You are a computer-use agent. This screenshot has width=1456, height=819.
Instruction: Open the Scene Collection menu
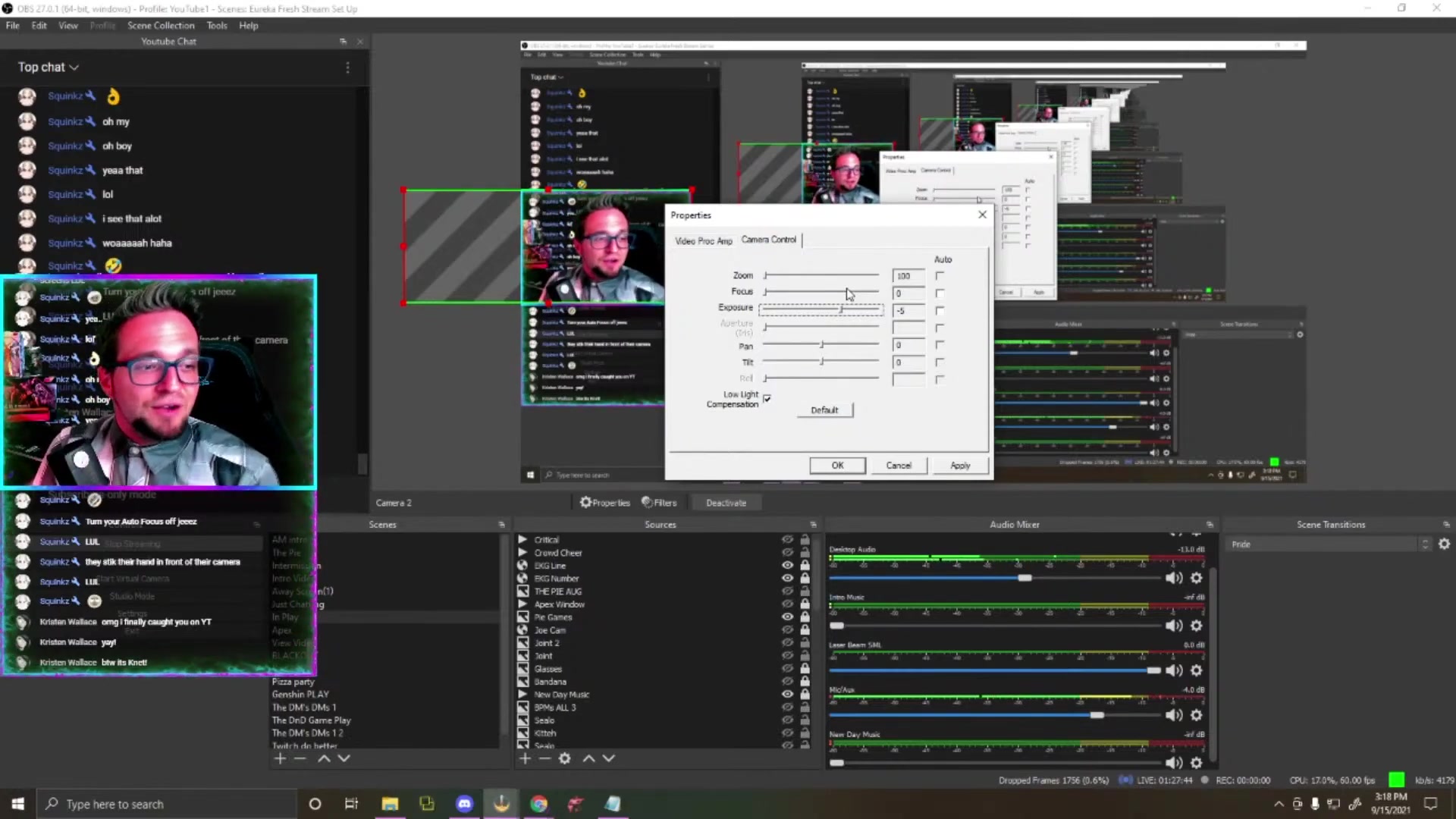161,25
